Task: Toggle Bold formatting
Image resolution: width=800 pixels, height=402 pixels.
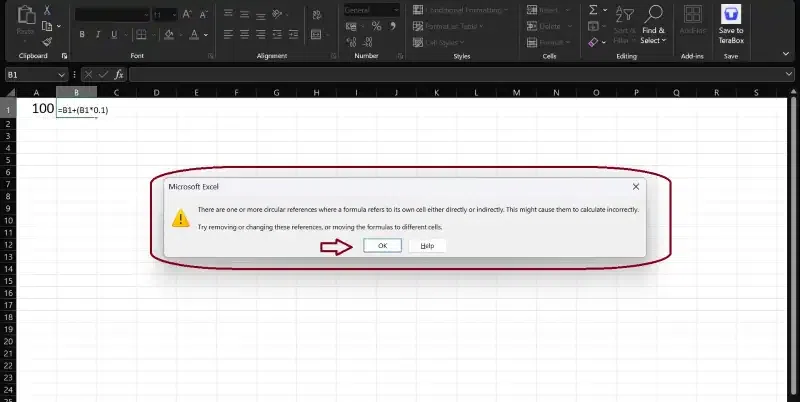Action: pos(82,35)
